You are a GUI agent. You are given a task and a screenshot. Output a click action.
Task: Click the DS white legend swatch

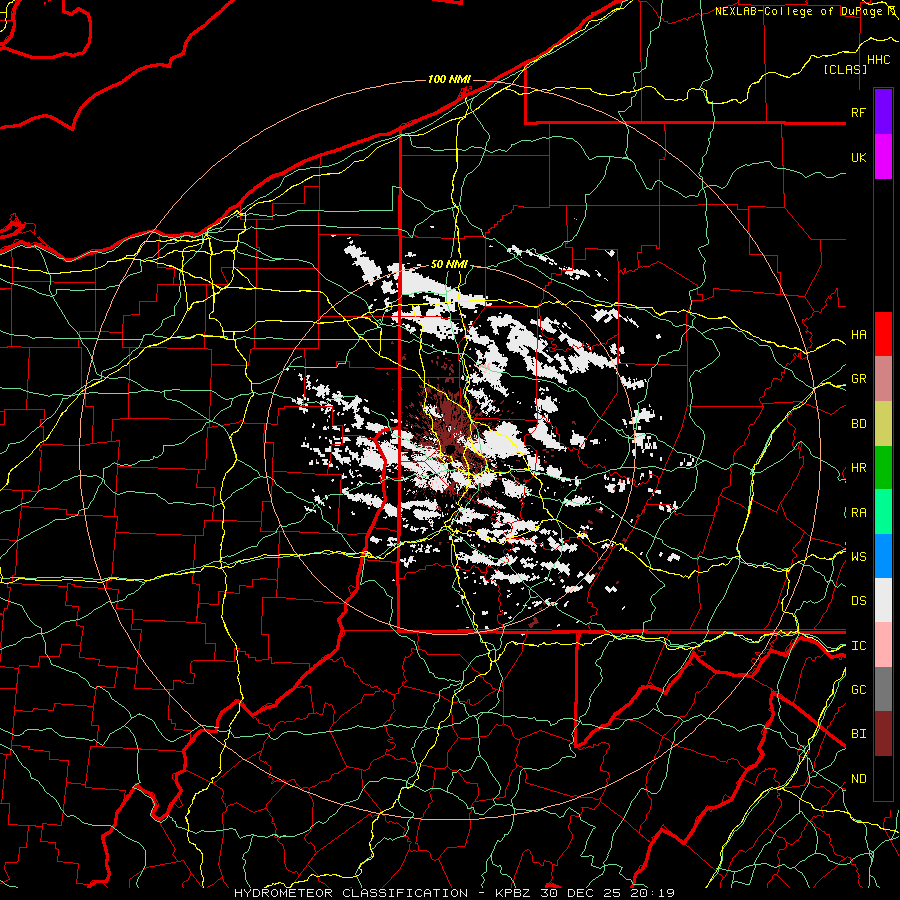pos(883,600)
